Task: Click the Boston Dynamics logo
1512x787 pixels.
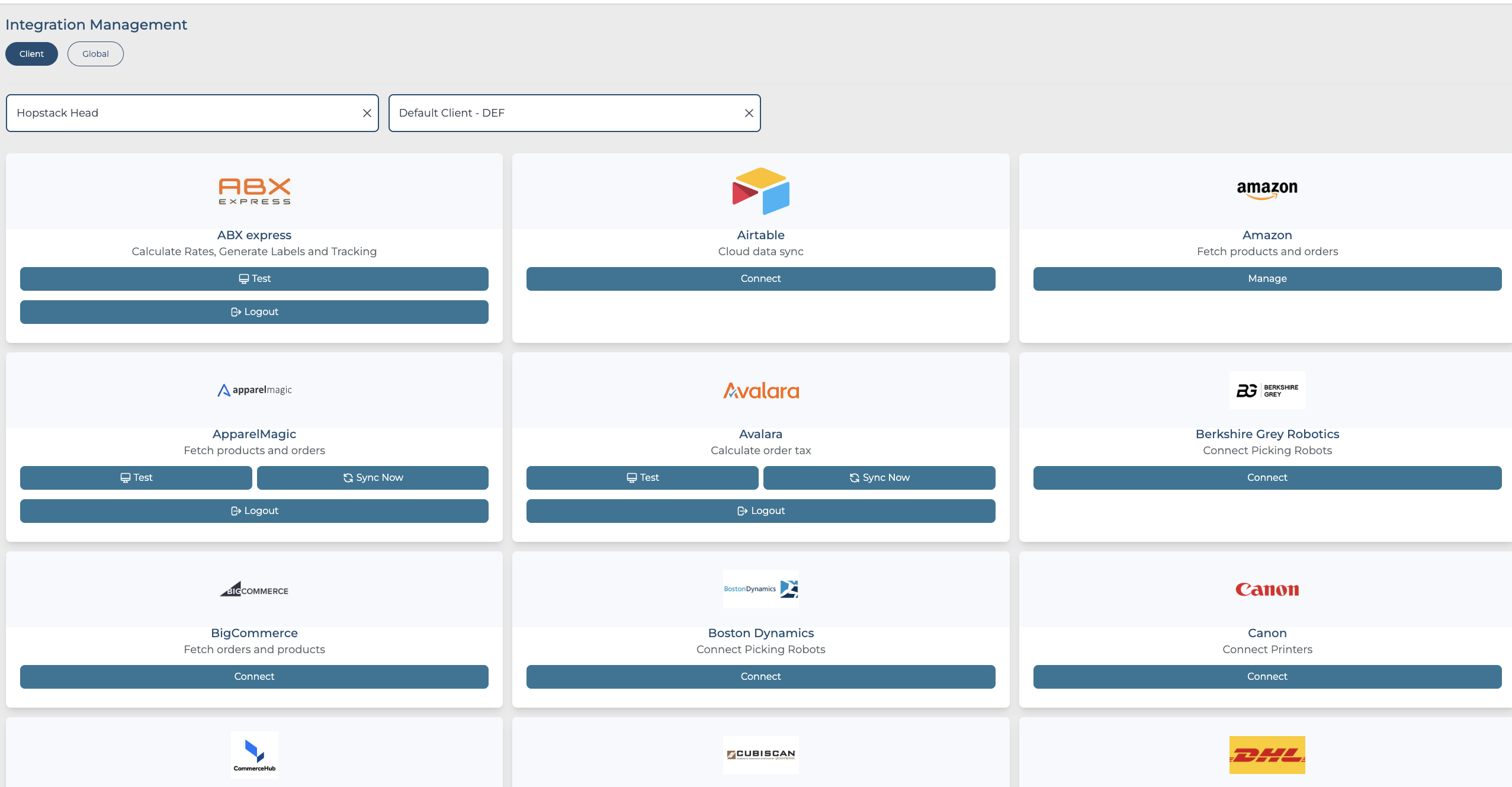Action: tap(760, 589)
